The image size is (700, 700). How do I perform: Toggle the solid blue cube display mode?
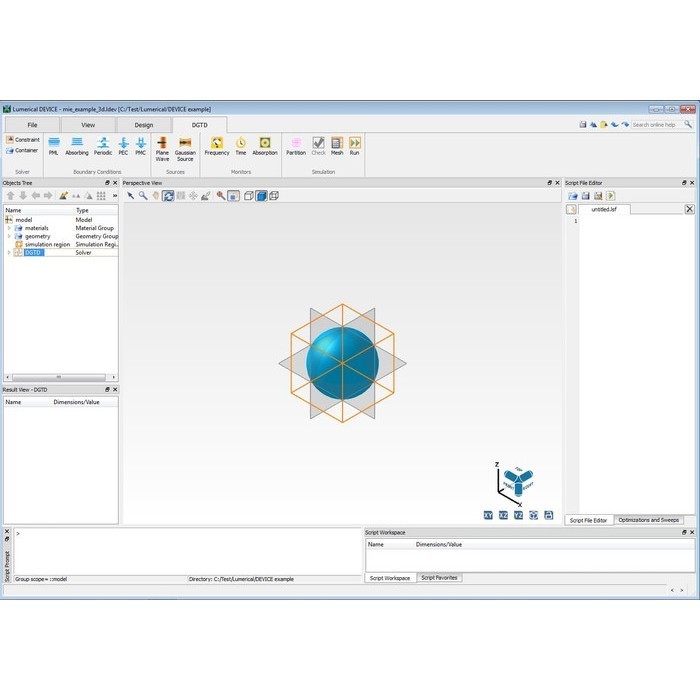[261, 196]
